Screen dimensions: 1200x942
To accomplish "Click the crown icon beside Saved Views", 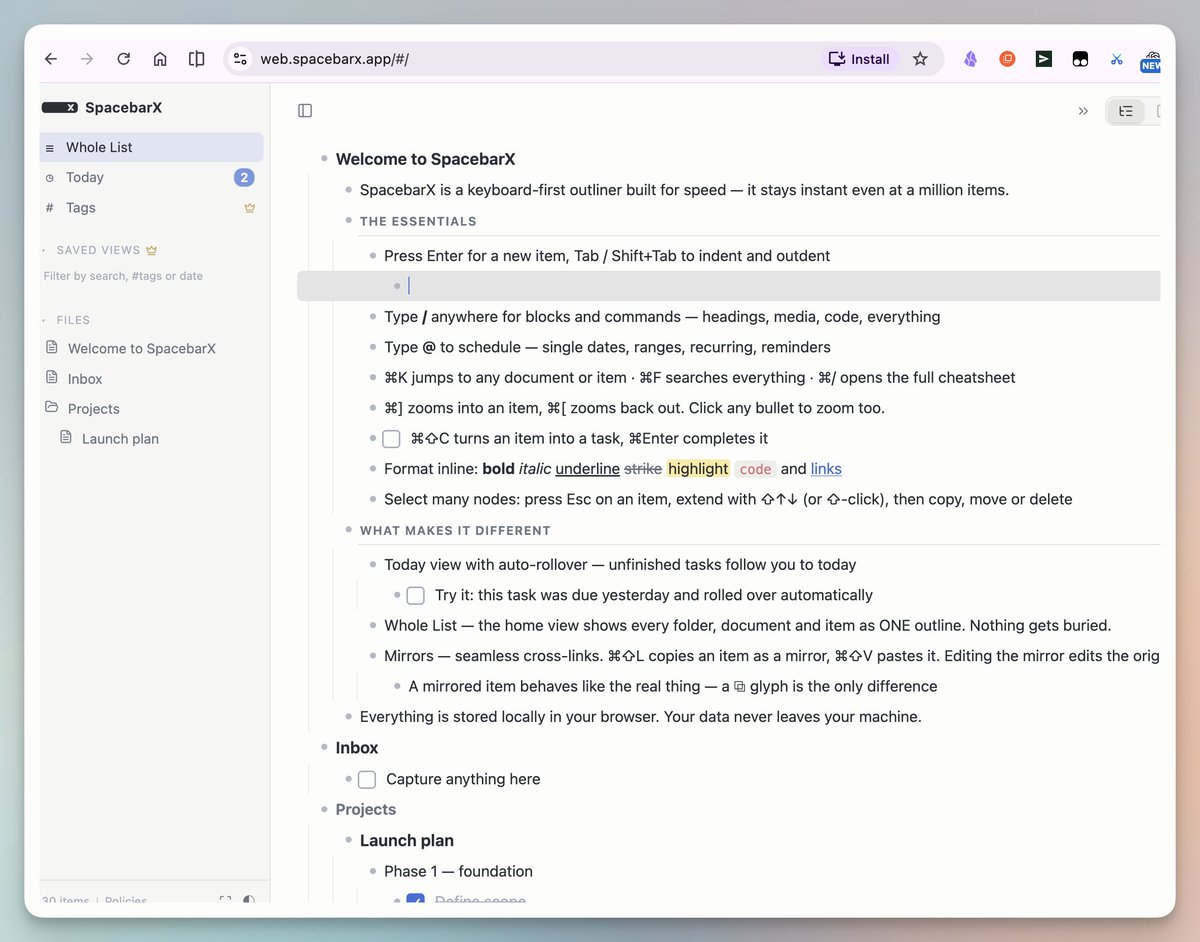I will tap(151, 250).
